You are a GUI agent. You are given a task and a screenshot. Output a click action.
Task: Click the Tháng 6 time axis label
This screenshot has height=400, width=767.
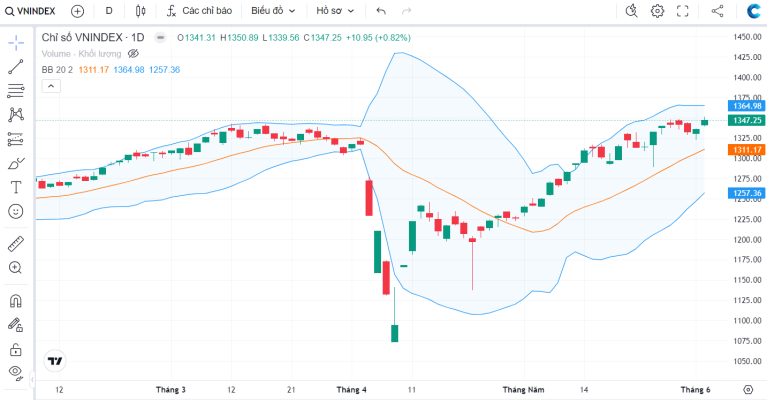coord(695,390)
